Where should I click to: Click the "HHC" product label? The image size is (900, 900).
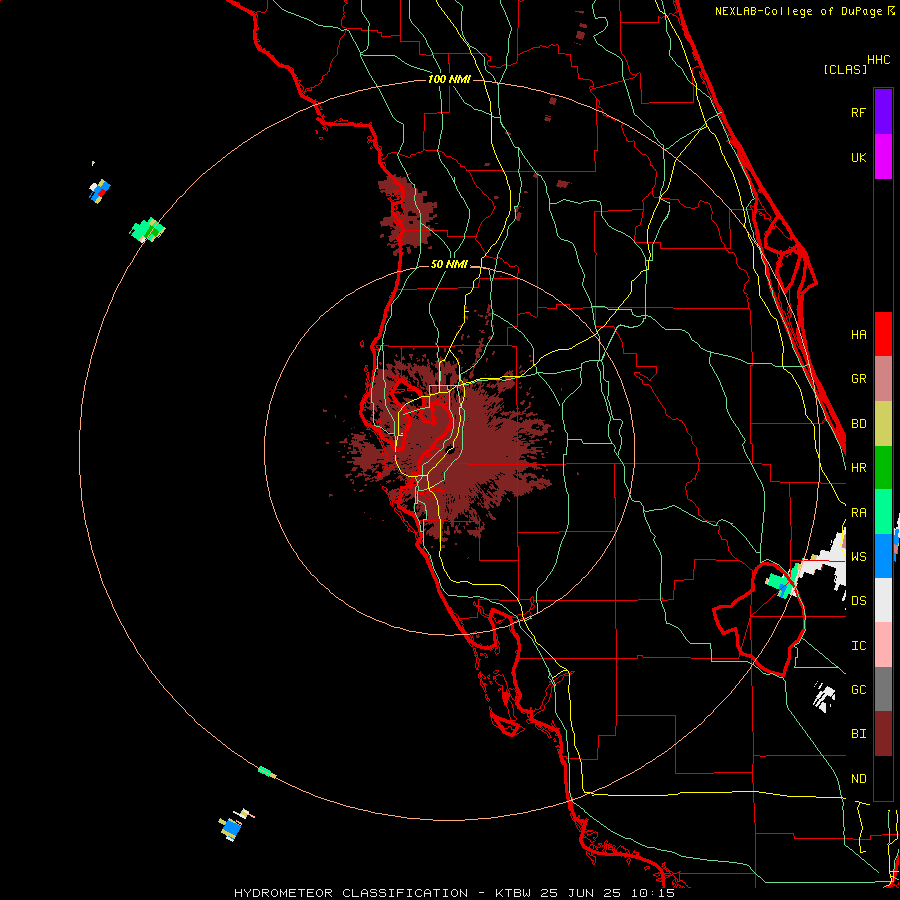878,60
